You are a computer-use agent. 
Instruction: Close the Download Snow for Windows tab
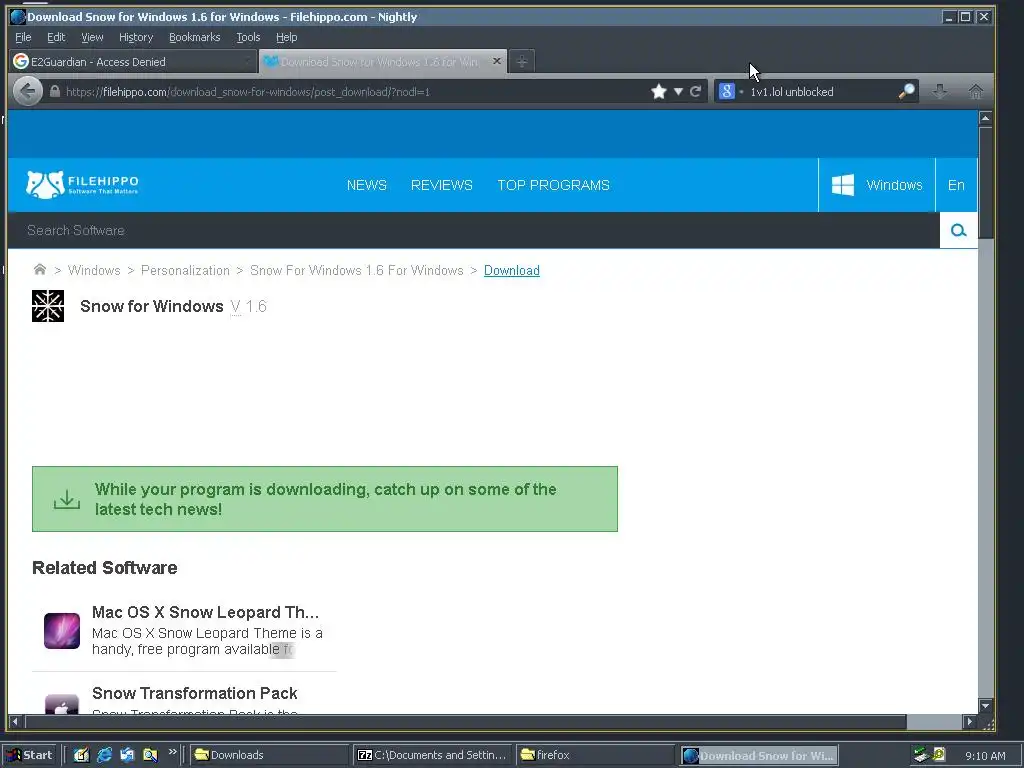coord(497,61)
